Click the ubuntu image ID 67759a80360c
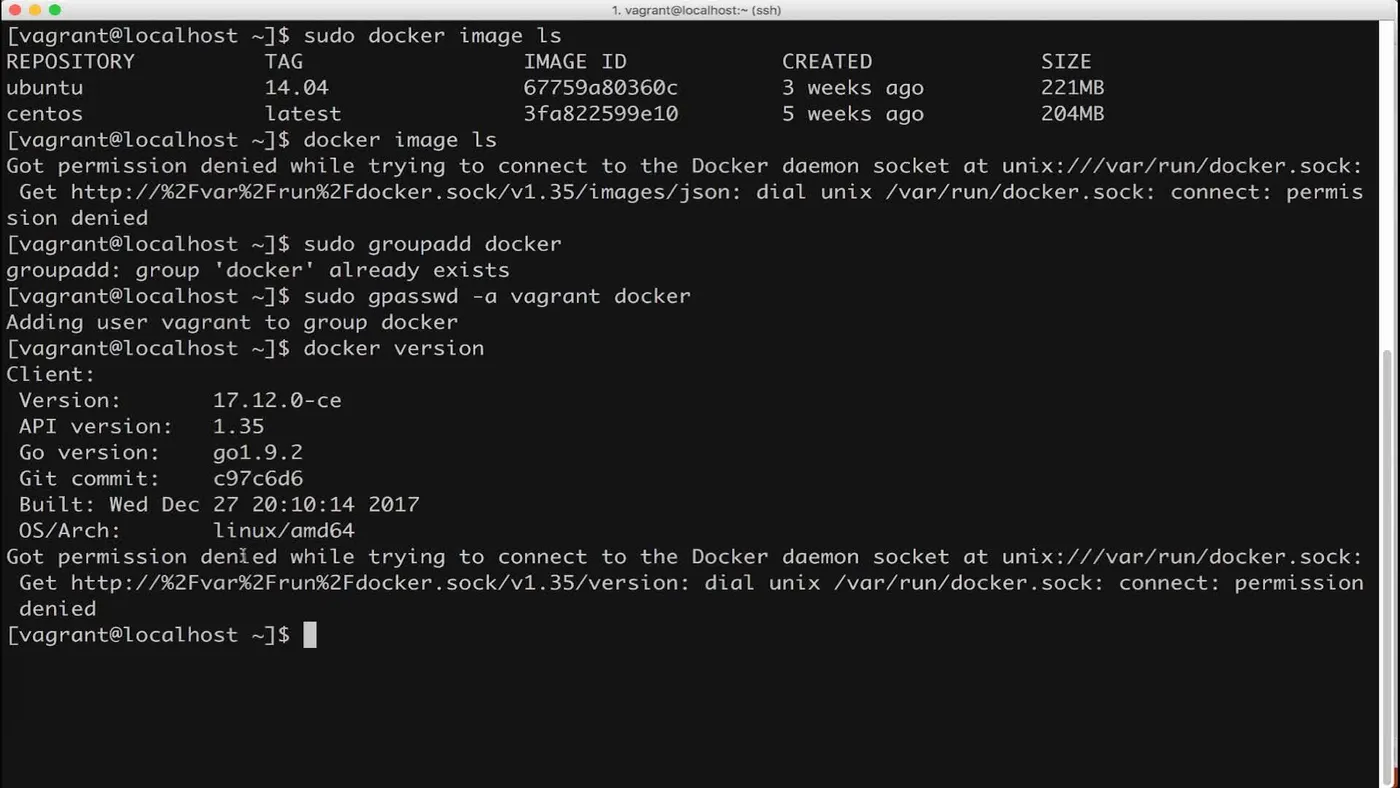1400x788 pixels. click(600, 88)
